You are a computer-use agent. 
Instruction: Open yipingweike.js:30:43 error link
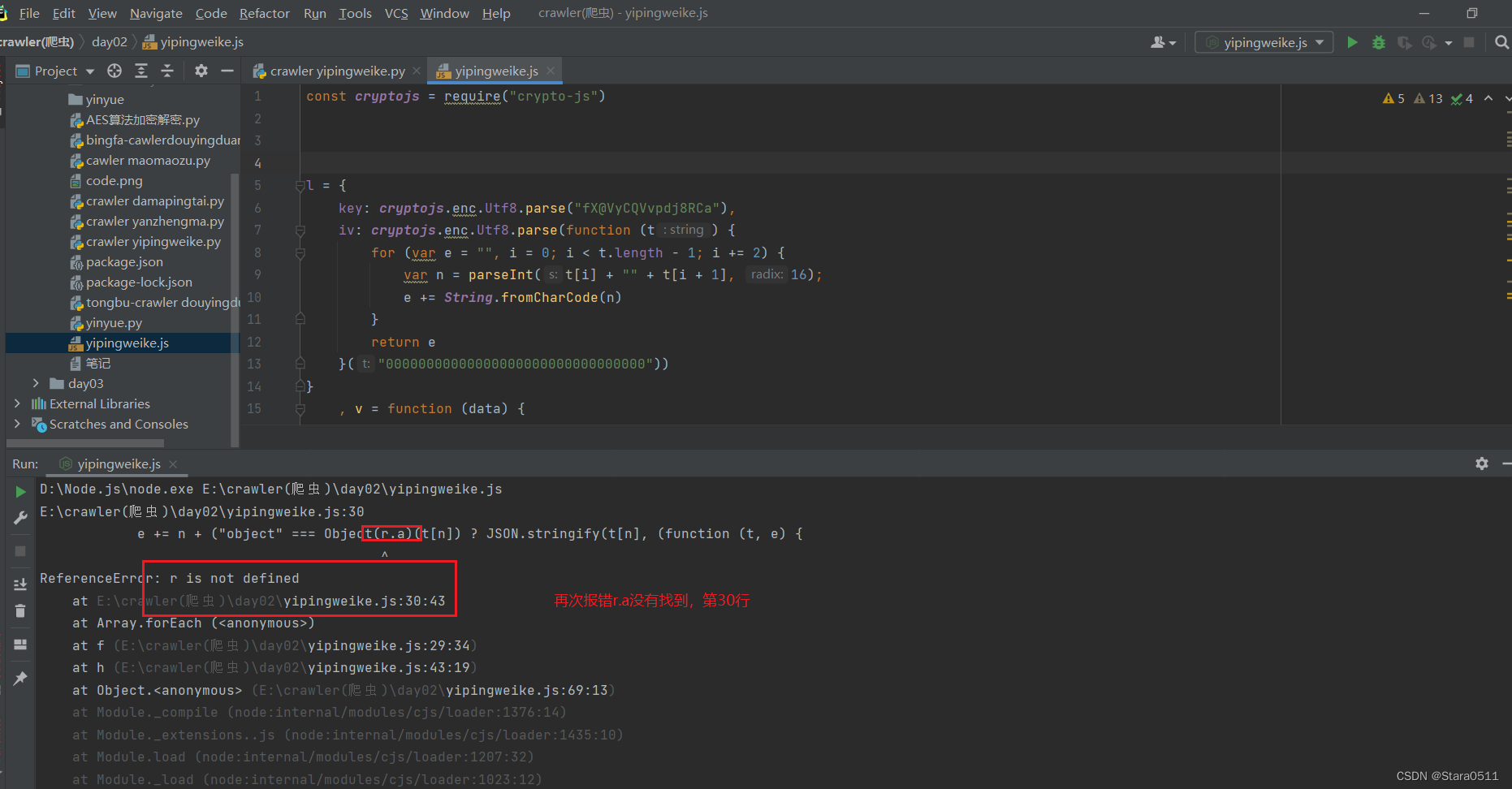365,601
